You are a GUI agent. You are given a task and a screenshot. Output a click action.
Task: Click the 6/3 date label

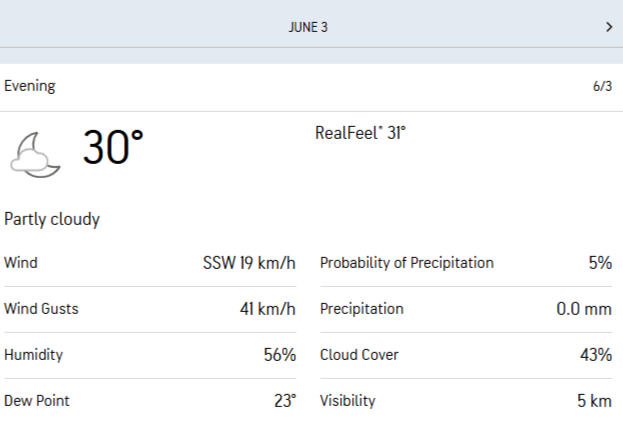(602, 87)
